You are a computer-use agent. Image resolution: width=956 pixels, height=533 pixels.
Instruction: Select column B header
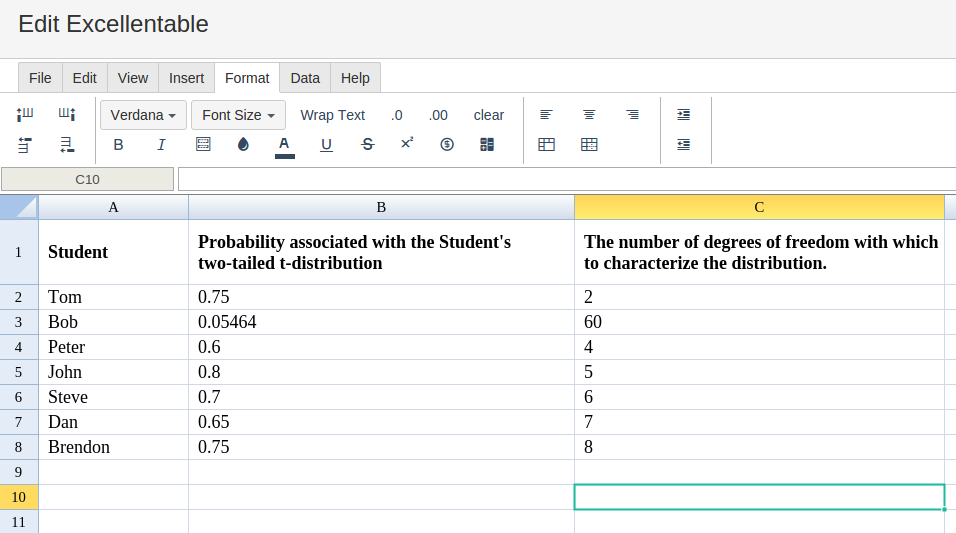pyautogui.click(x=381, y=207)
